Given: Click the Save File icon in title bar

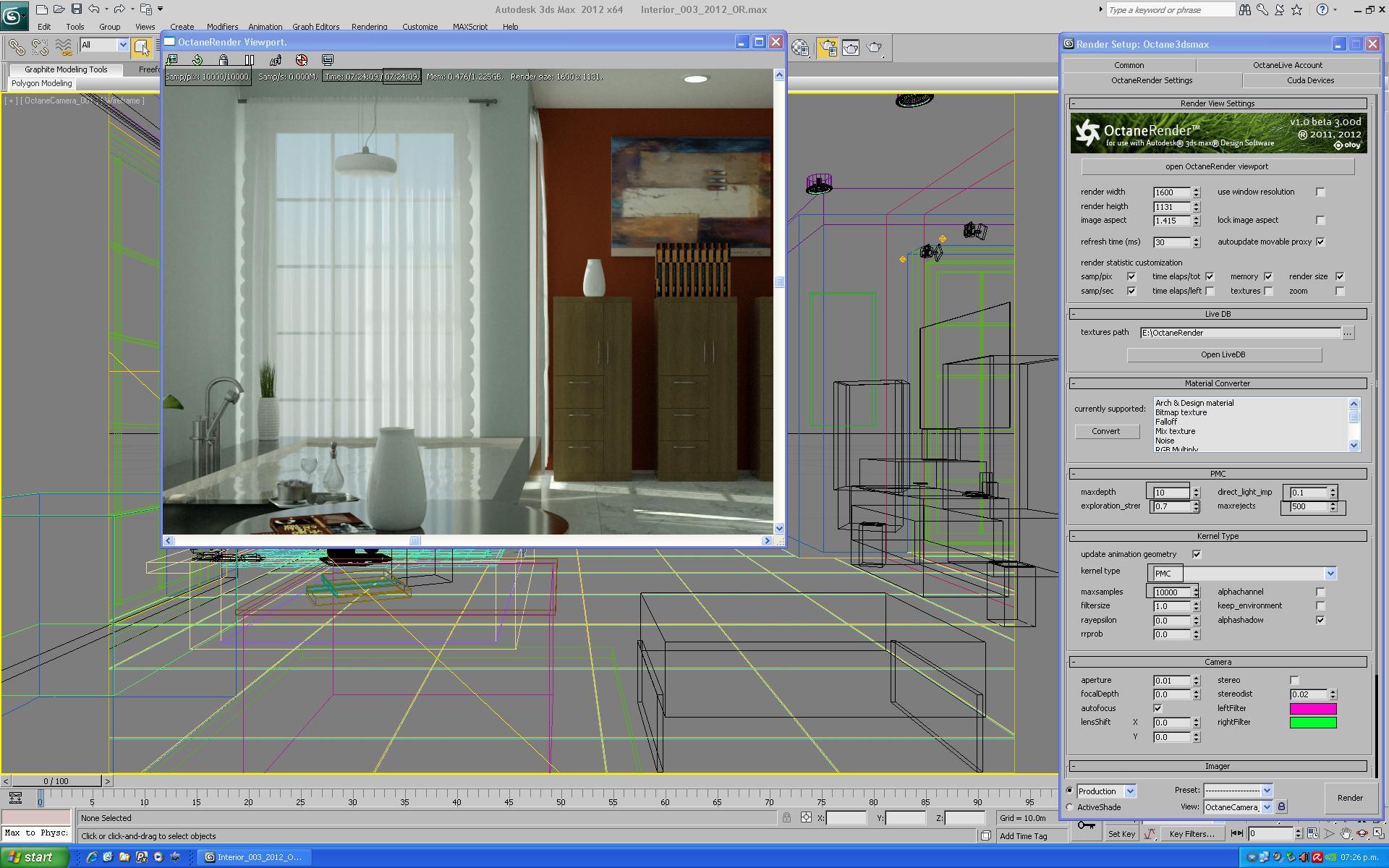Looking at the screenshot, I should (x=76, y=9).
